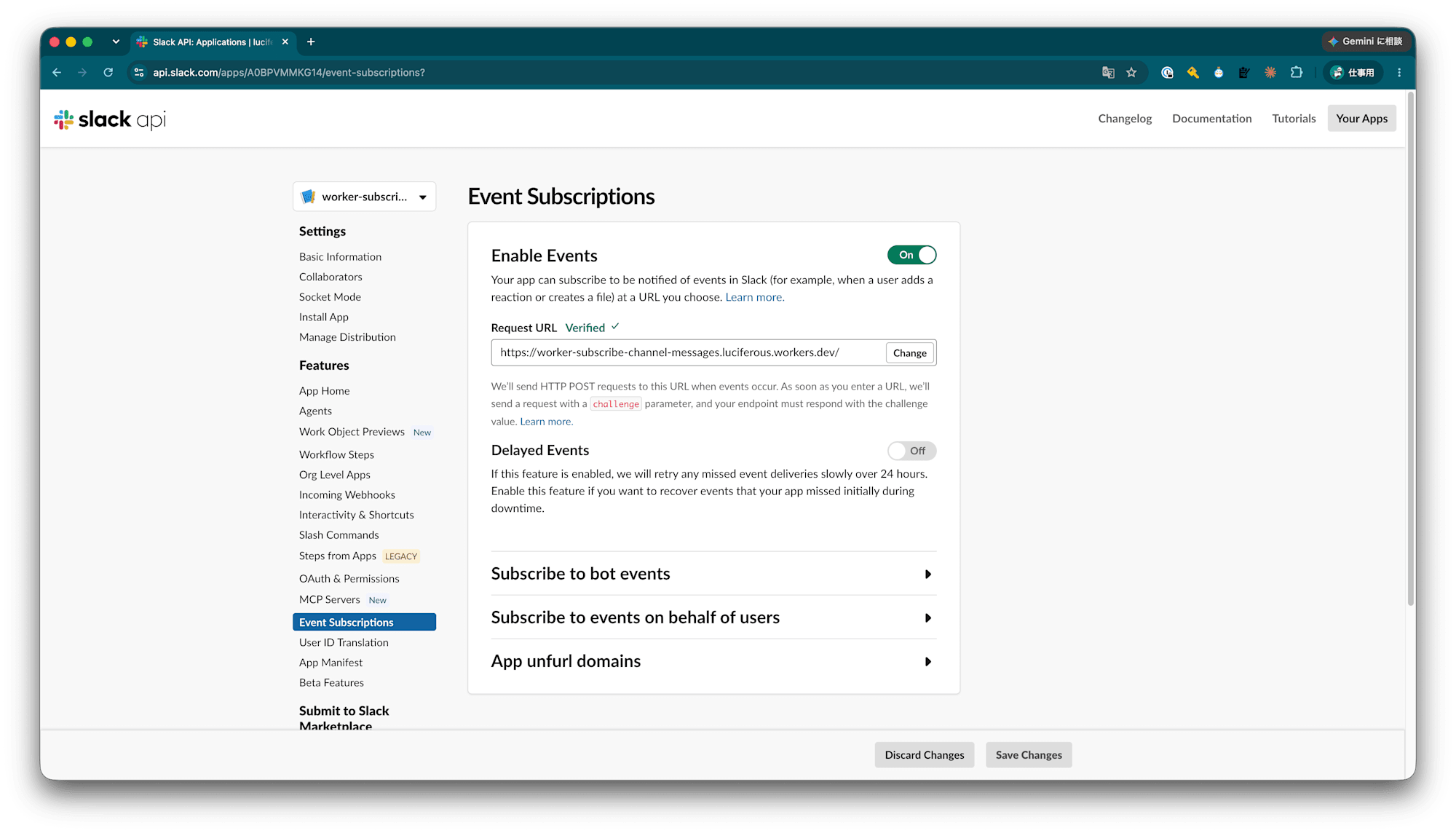The image size is (1456, 833).
Task: Open OAuth & Permissions page
Action: coord(349,579)
